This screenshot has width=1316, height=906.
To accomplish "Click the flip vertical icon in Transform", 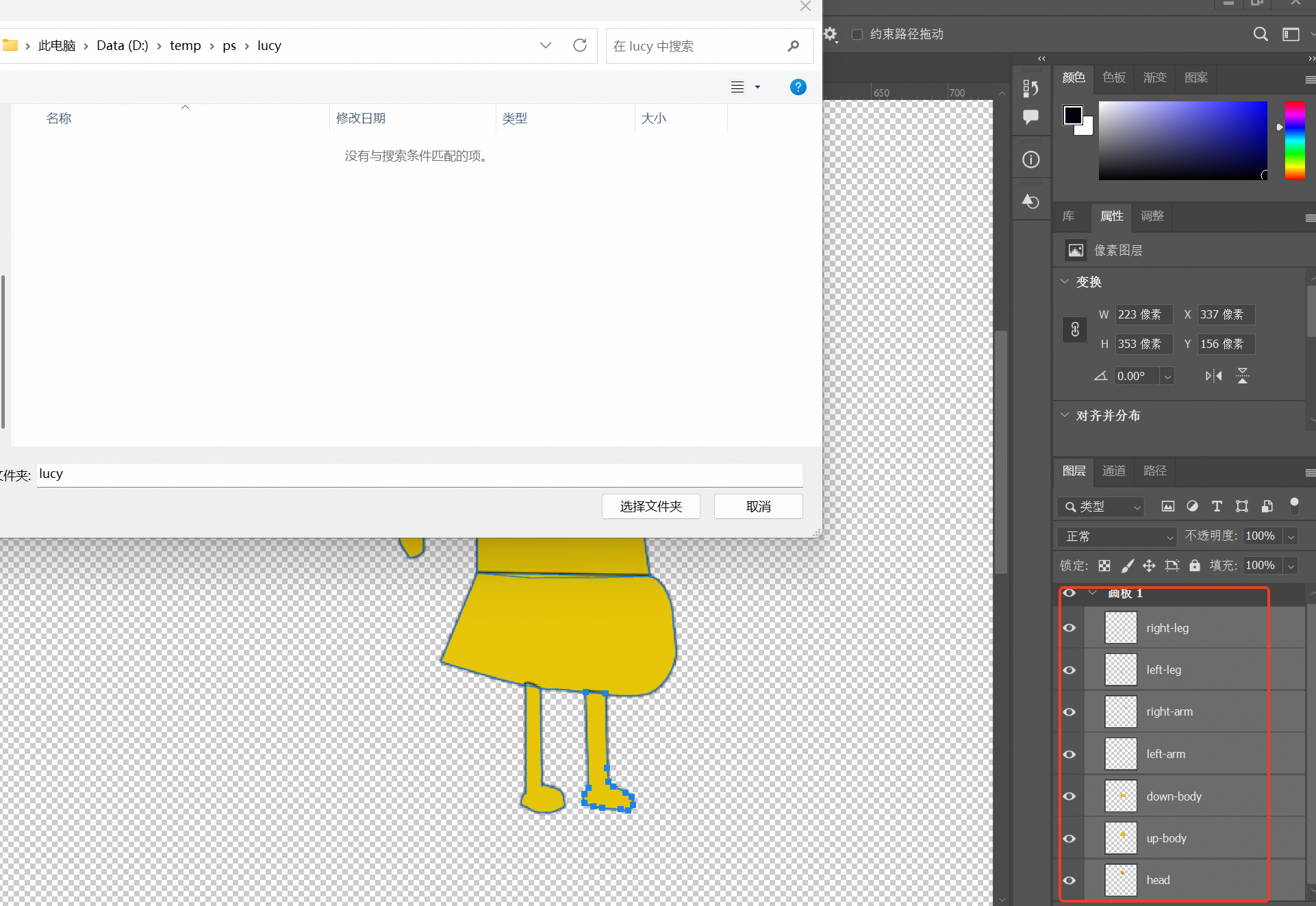I will [1242, 376].
